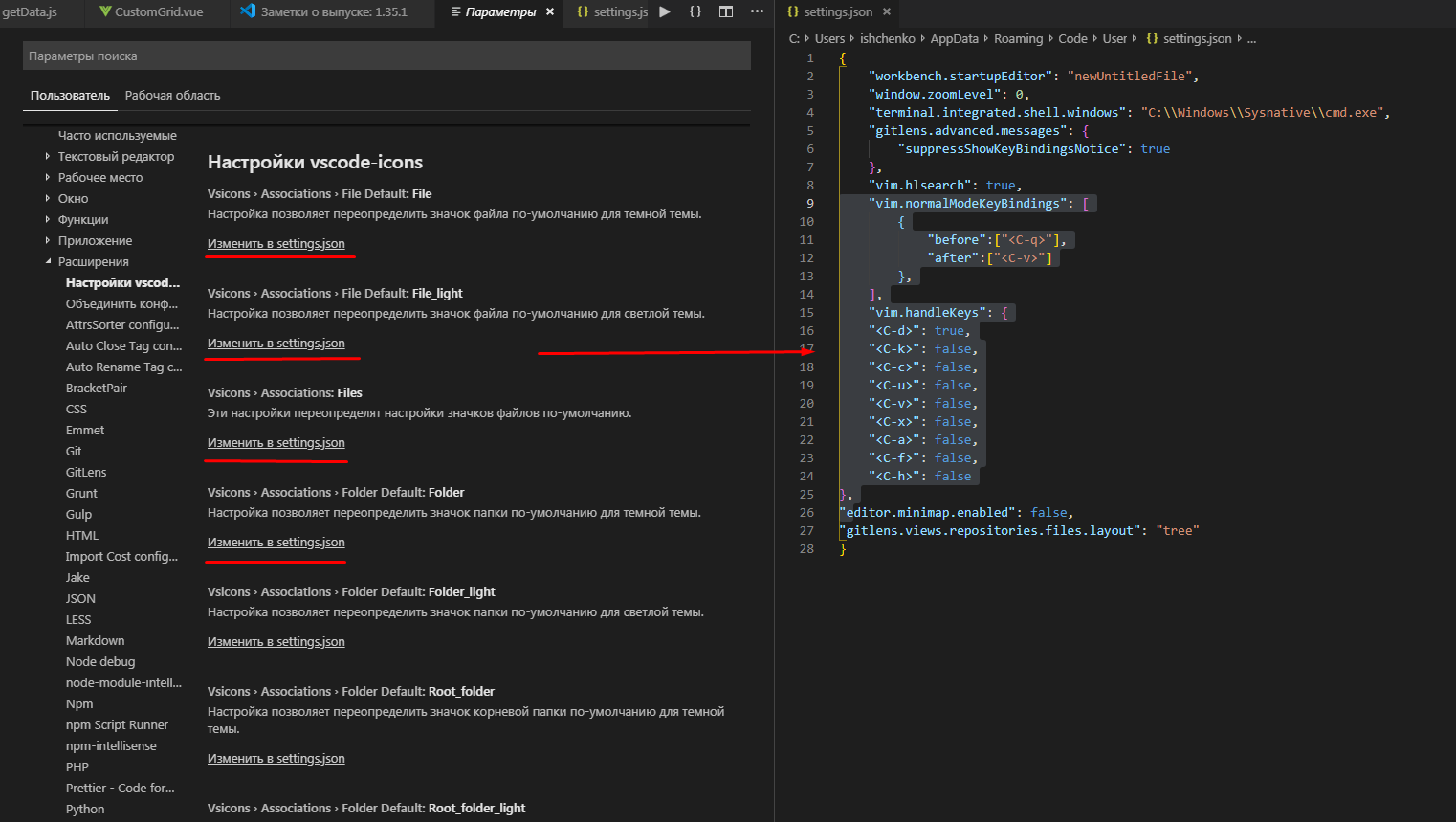Image resolution: width=1456 pixels, height=822 pixels.
Task: Open Node debug settings section
Action: tap(99, 661)
